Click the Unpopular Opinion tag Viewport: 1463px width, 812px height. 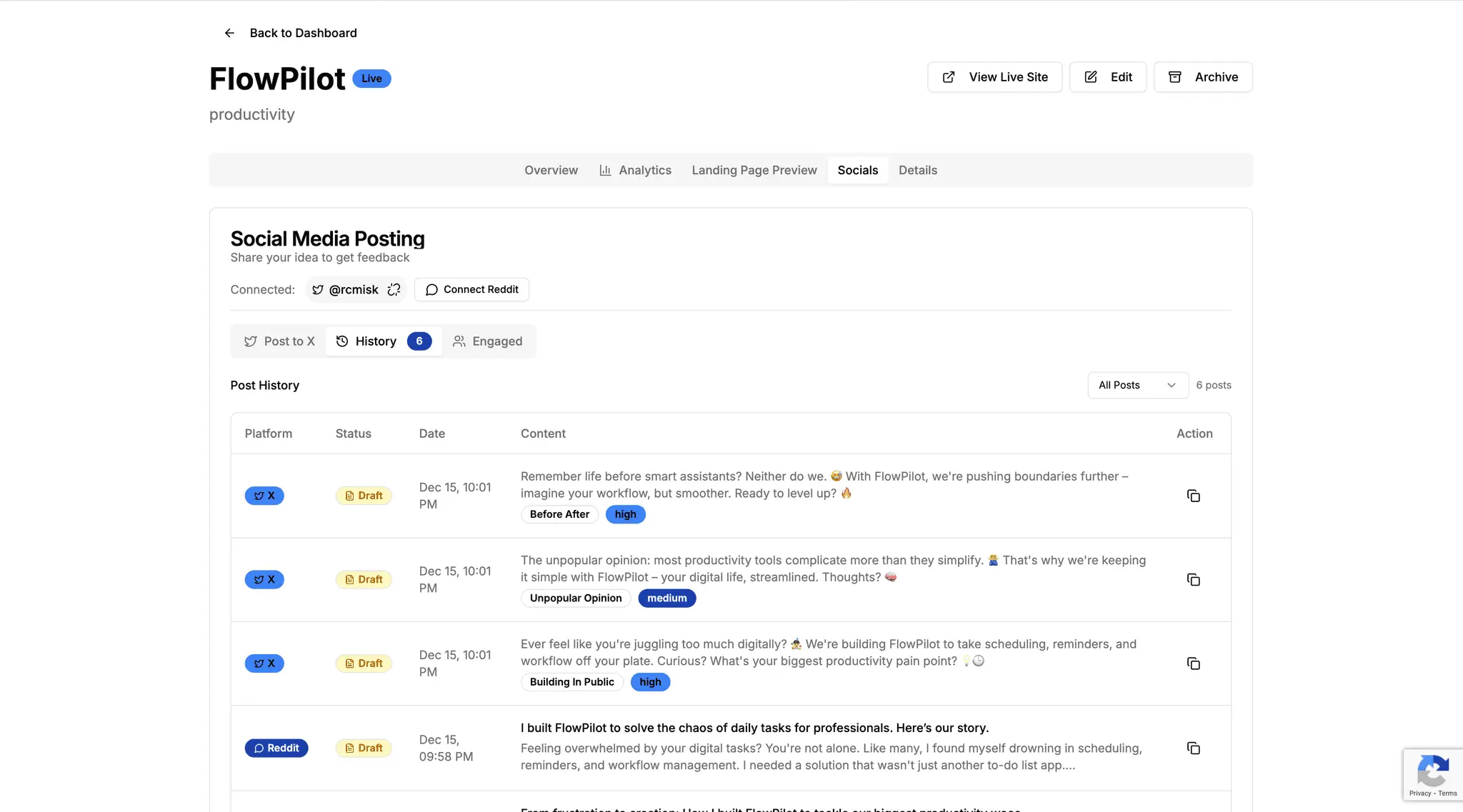(576, 598)
